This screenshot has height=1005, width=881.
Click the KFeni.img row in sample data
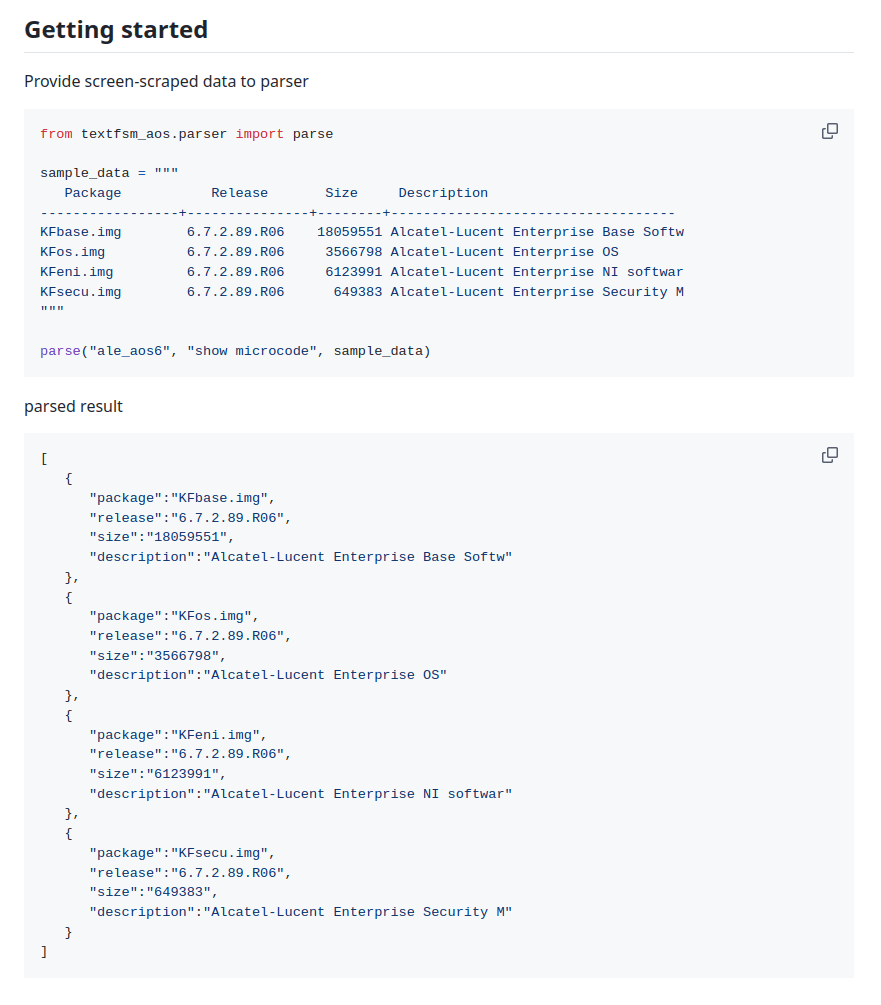coord(361,272)
